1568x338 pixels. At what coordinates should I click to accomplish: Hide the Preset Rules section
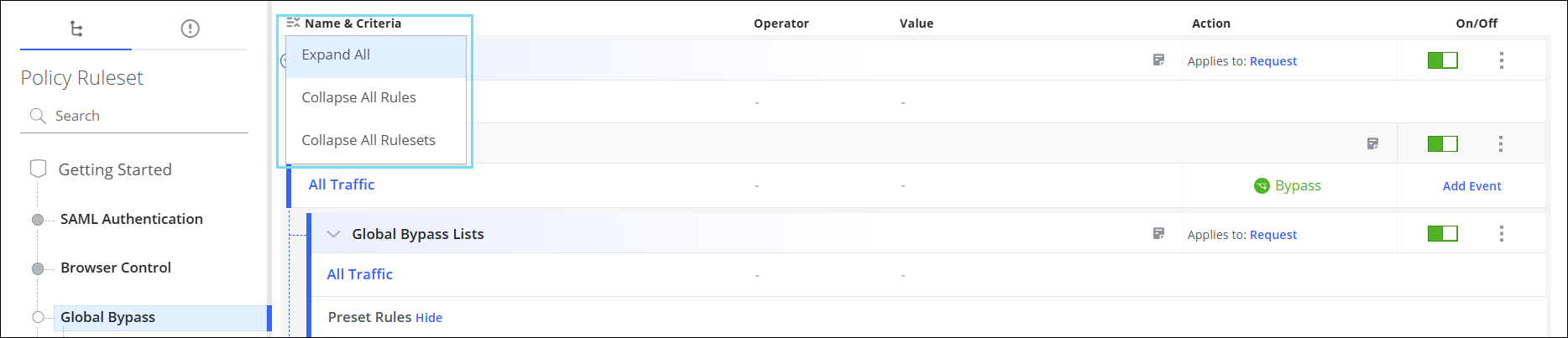(429, 318)
